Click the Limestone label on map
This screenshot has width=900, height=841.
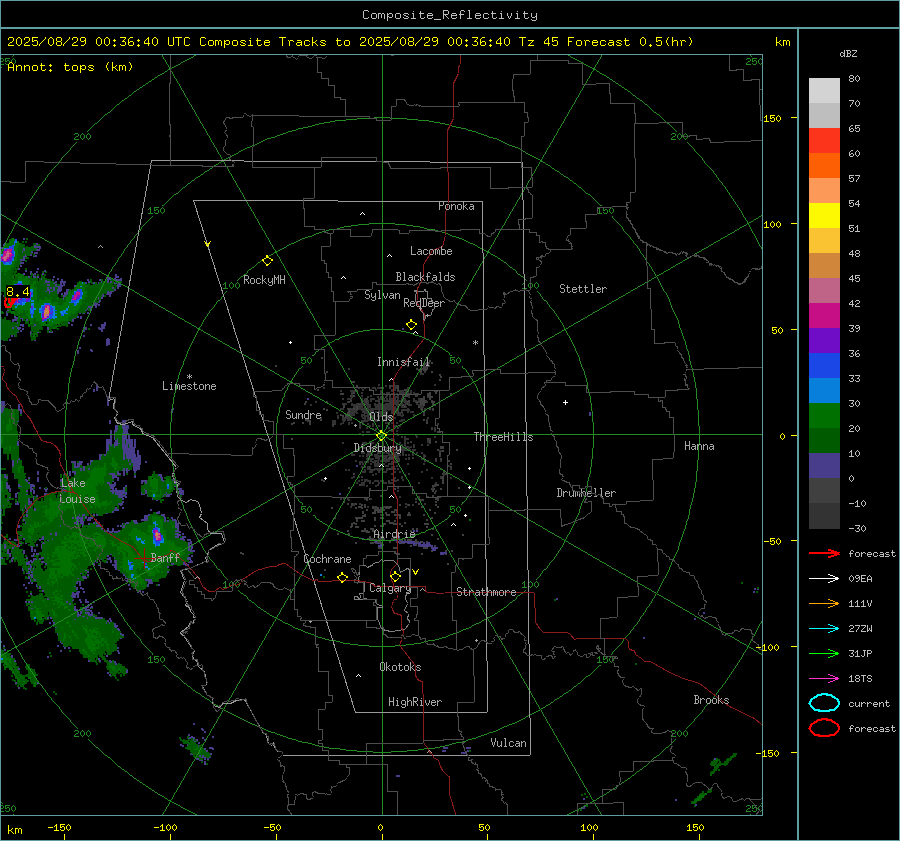pyautogui.click(x=189, y=386)
